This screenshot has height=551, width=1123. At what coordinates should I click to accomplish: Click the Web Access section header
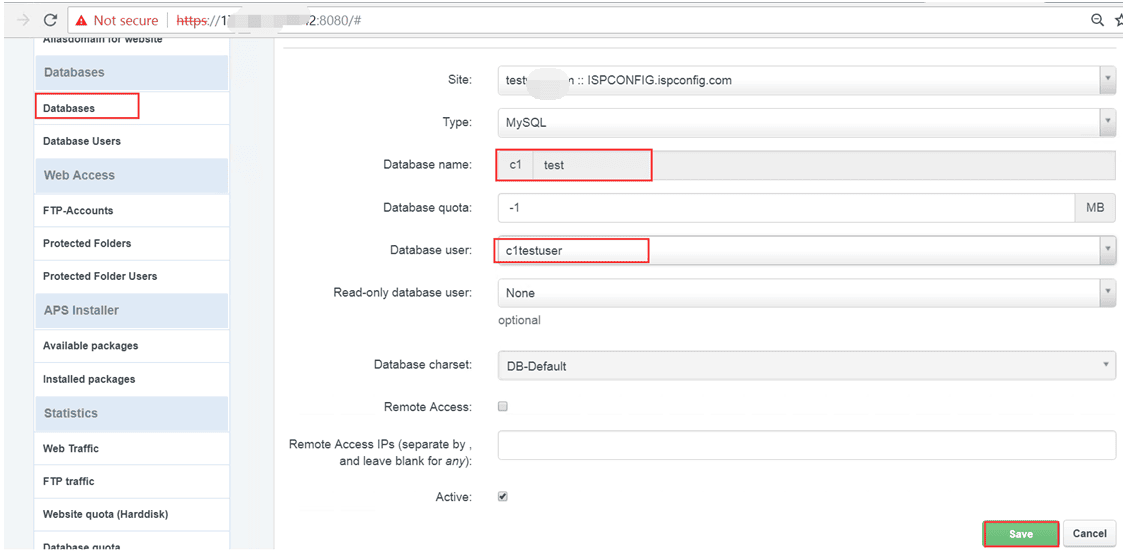click(x=132, y=176)
